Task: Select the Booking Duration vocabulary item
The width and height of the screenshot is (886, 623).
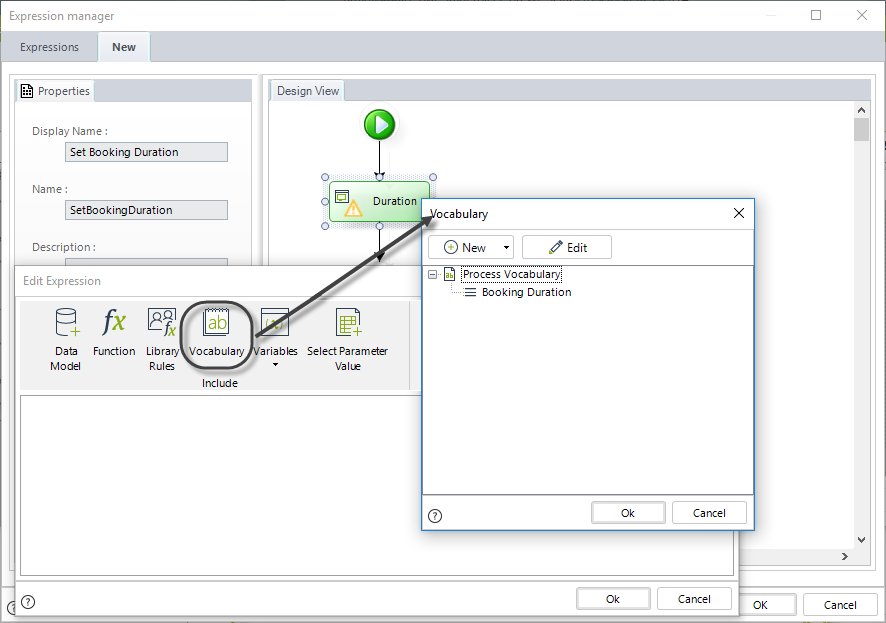Action: 526,292
